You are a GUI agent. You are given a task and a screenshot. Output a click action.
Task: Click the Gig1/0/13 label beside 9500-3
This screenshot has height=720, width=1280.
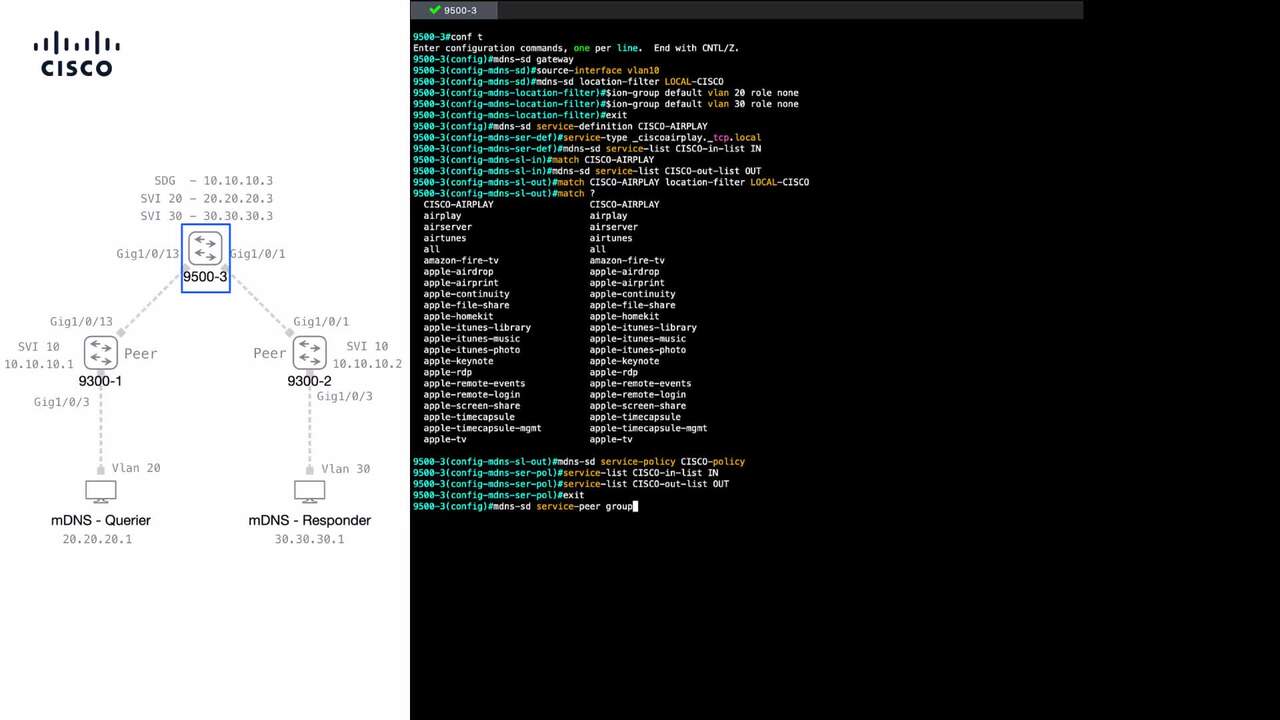(147, 254)
